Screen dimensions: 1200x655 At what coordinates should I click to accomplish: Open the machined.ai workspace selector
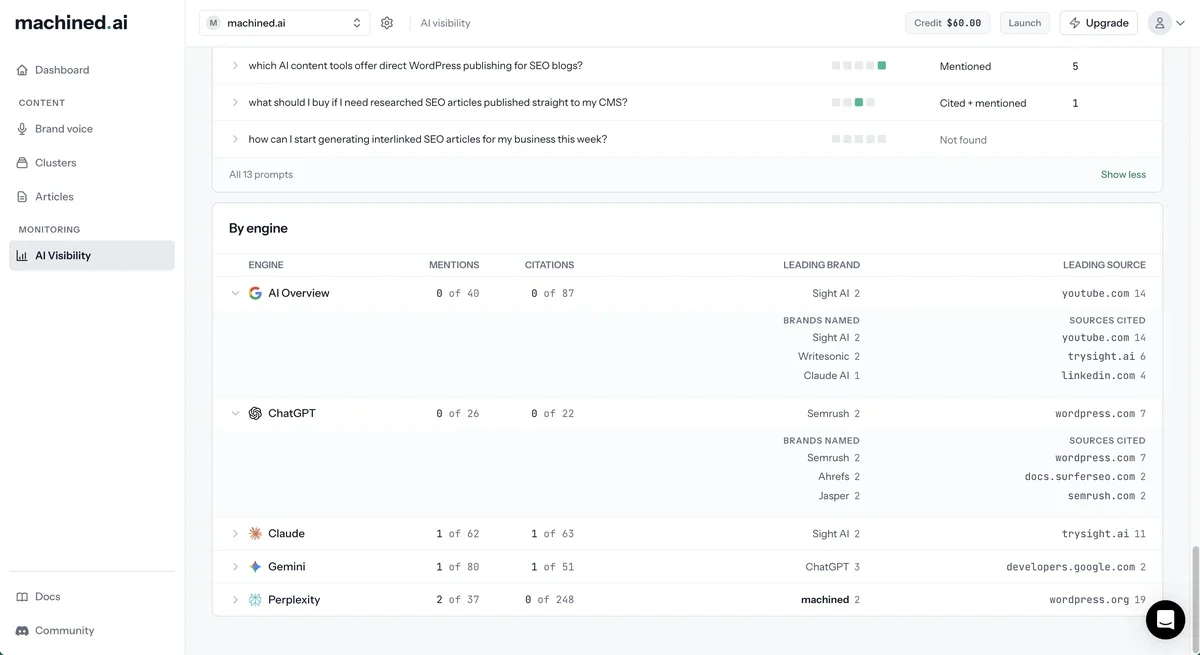[x=284, y=23]
